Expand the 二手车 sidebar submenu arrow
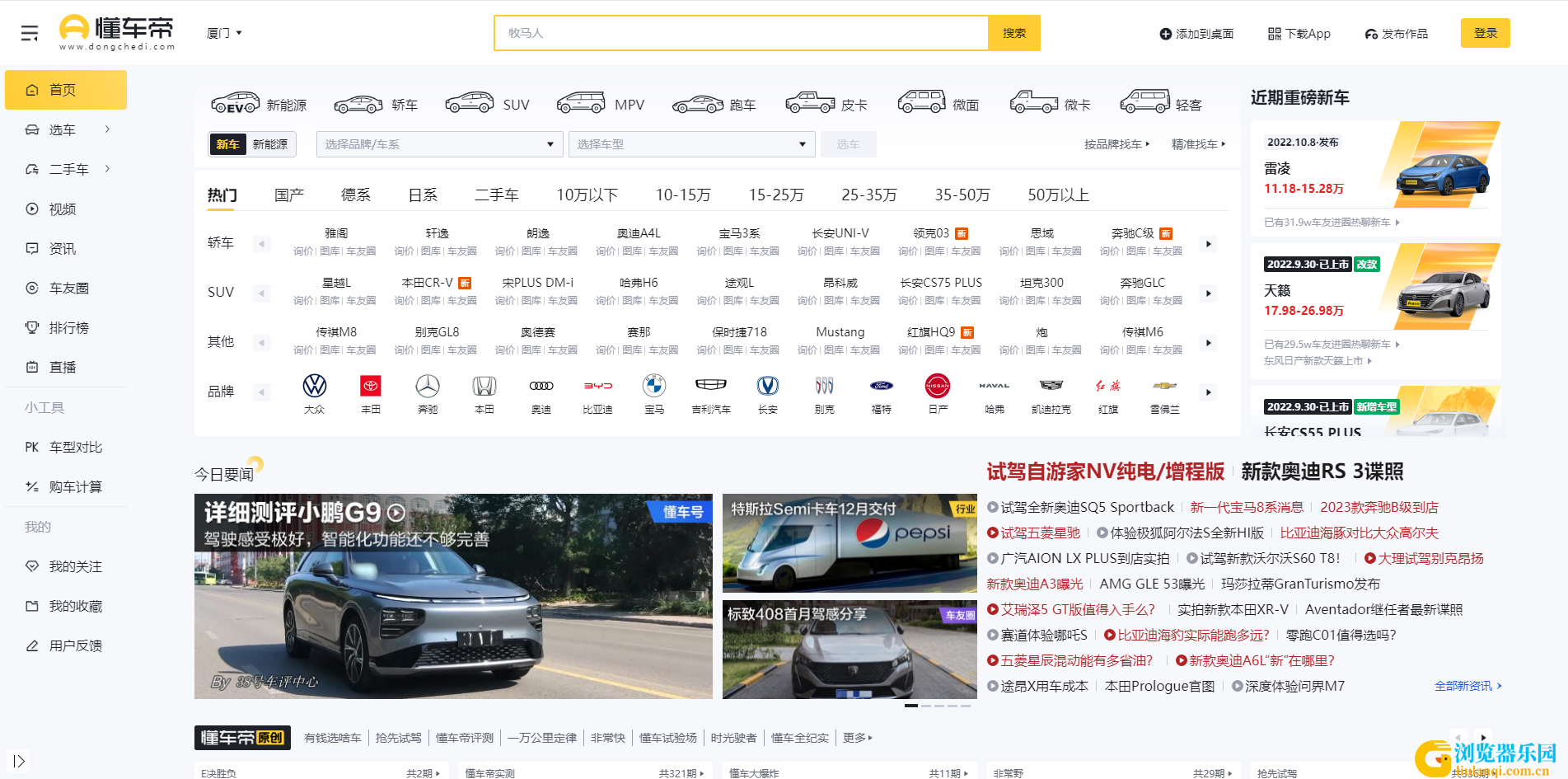The height and width of the screenshot is (779, 1568). pyautogui.click(x=107, y=169)
